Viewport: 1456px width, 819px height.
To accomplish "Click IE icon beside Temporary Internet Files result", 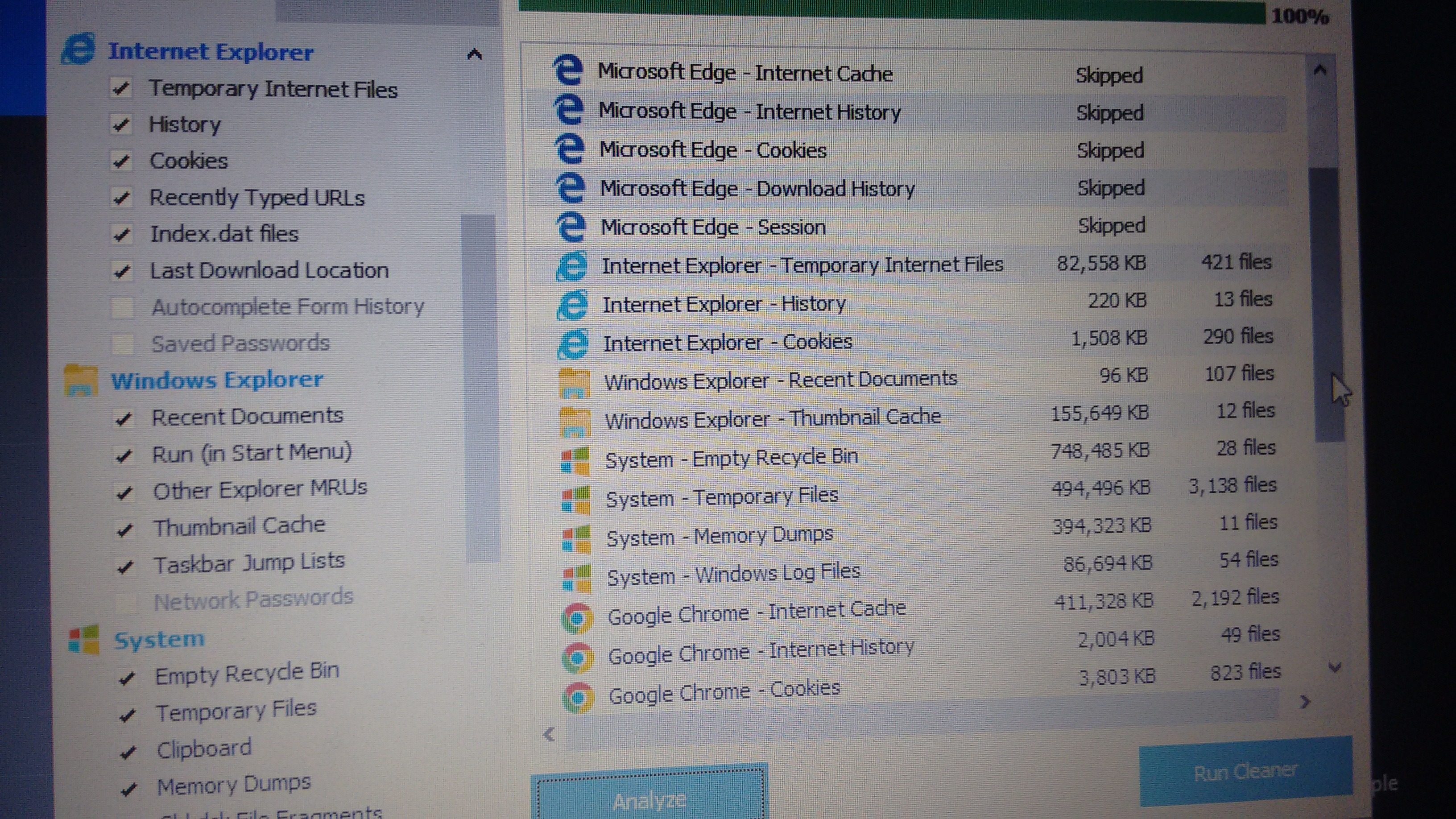I will click(572, 266).
